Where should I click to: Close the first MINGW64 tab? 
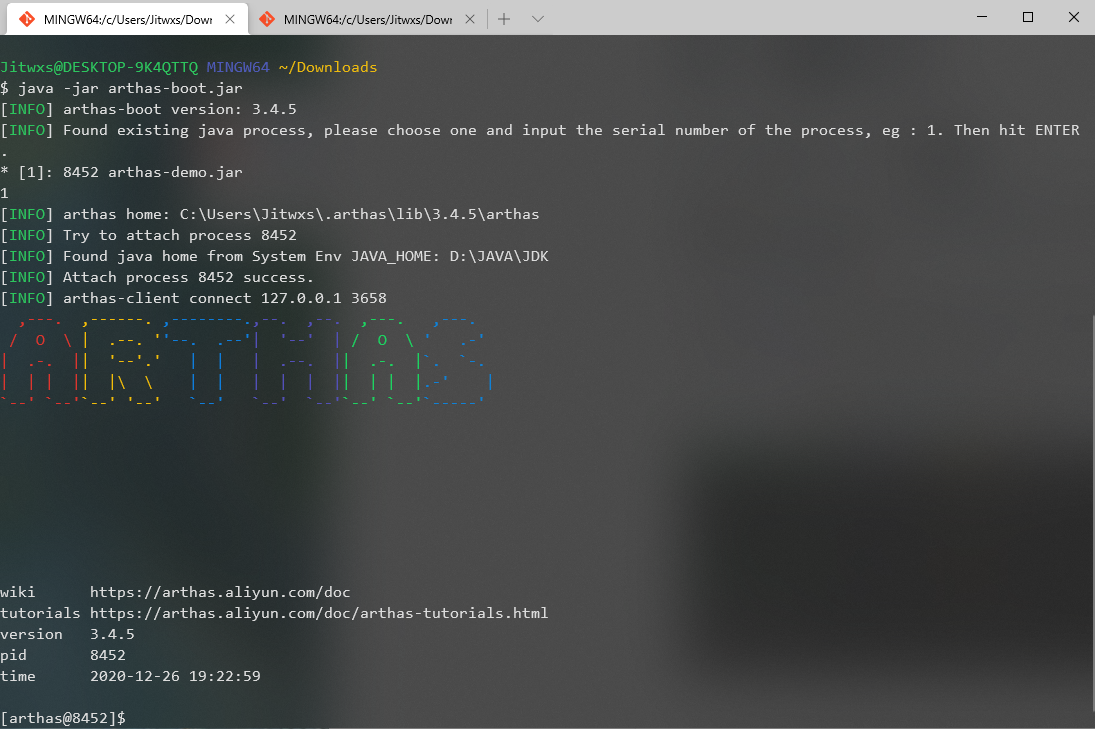click(x=230, y=20)
